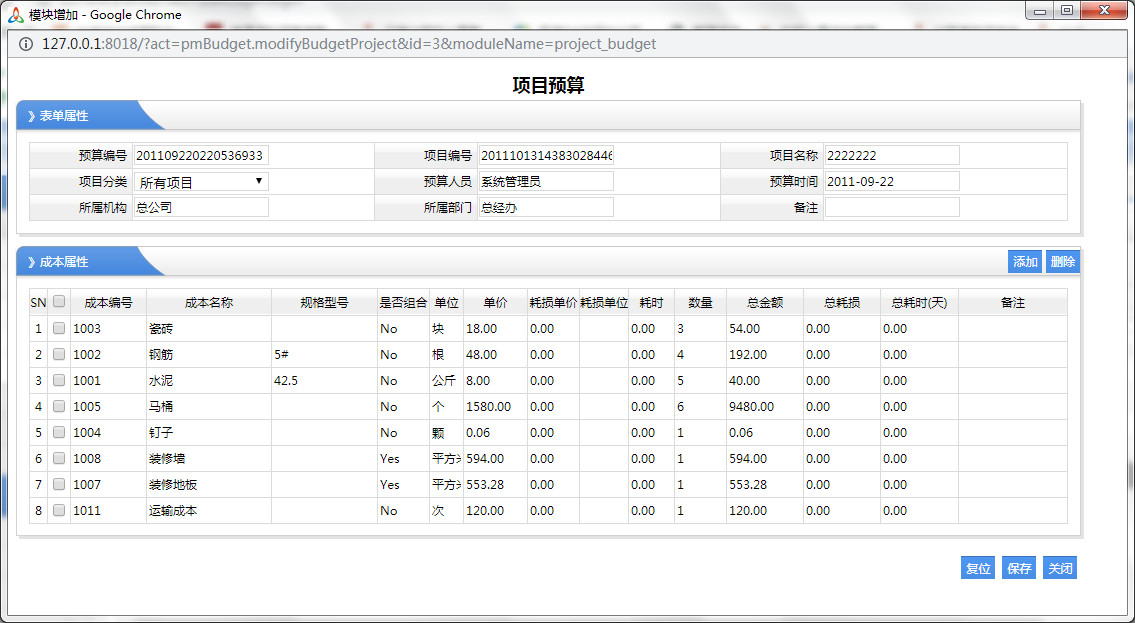Click the site info icon in address bar
This screenshot has width=1135, height=623.
pos(26,44)
